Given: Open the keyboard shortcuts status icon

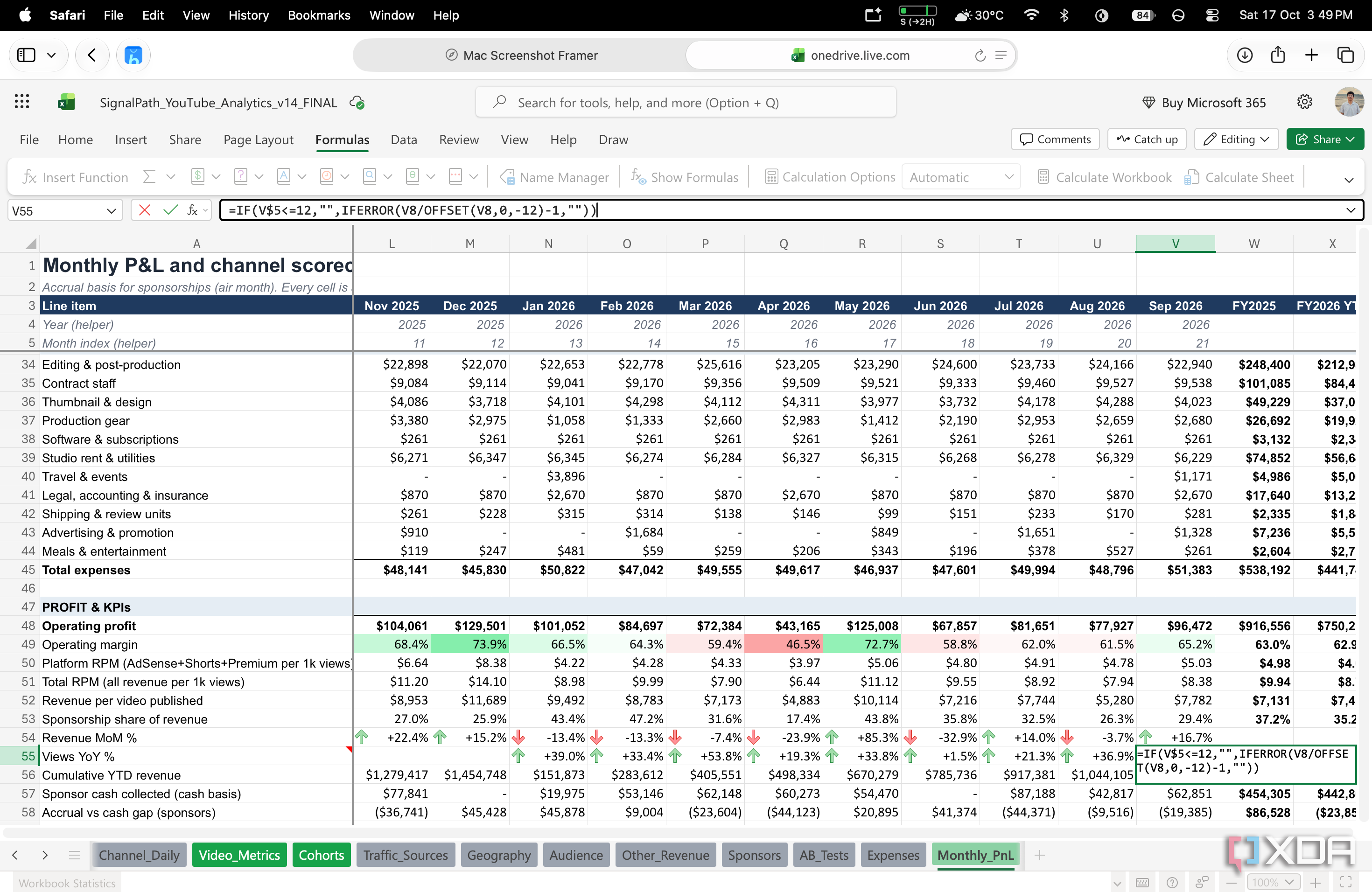Looking at the screenshot, I should click(1142, 883).
